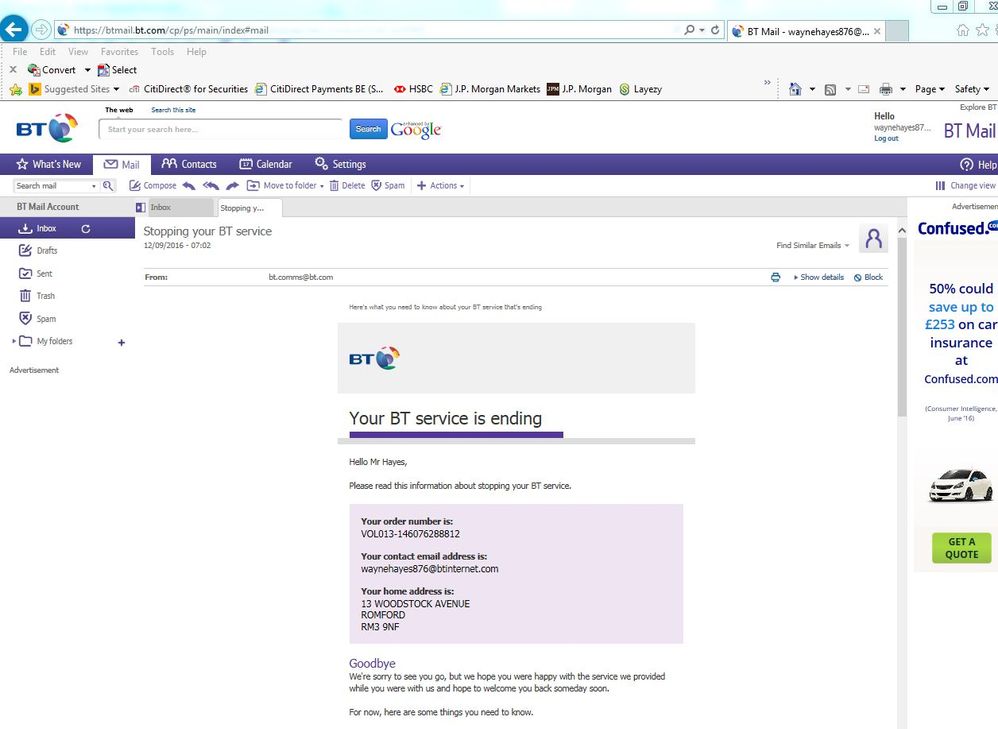Image resolution: width=998 pixels, height=729 pixels.
Task: Open the Find Similar Emails dropdown
Action: point(813,245)
